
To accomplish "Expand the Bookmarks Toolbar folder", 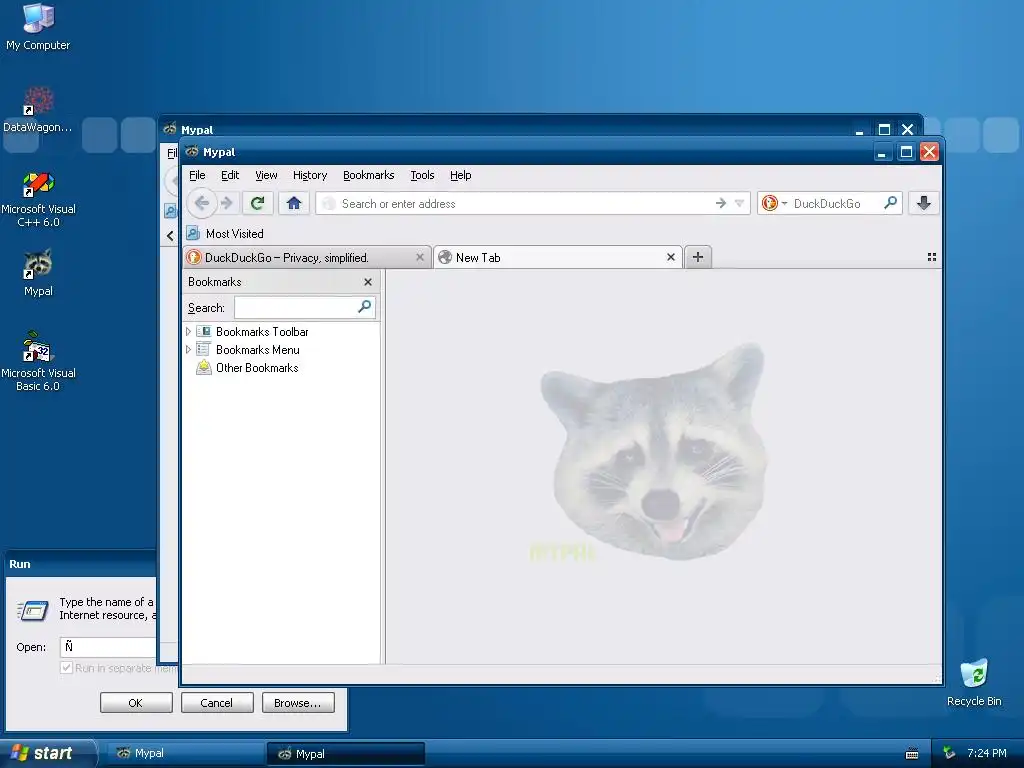I will 189,331.
